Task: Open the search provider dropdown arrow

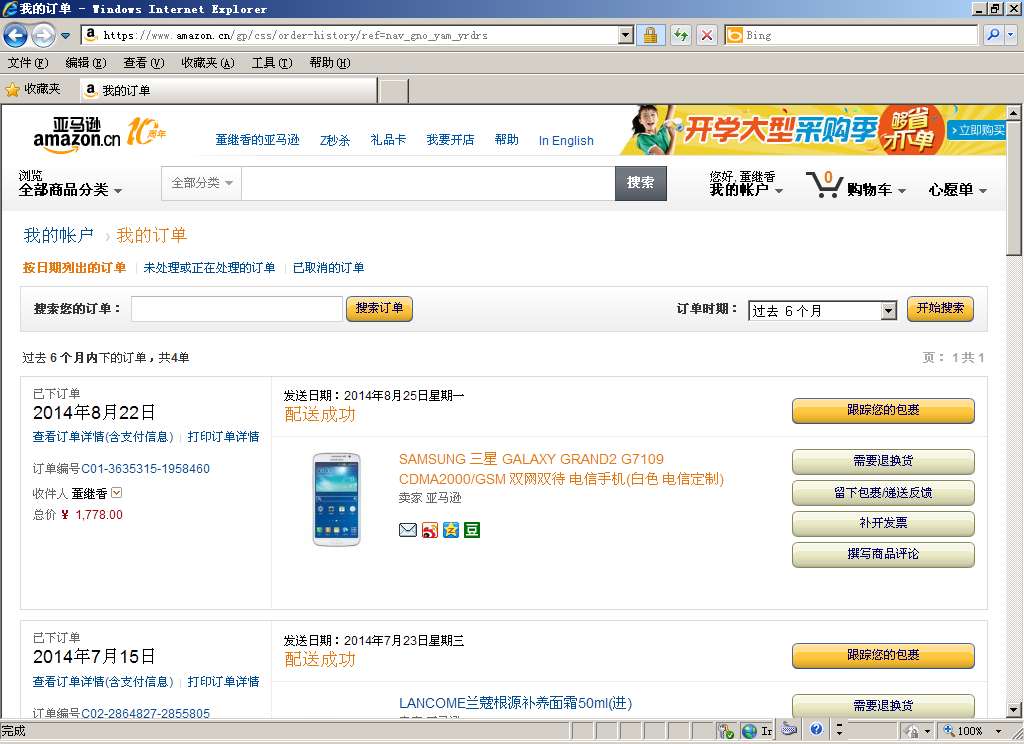Action: [x=1010, y=35]
